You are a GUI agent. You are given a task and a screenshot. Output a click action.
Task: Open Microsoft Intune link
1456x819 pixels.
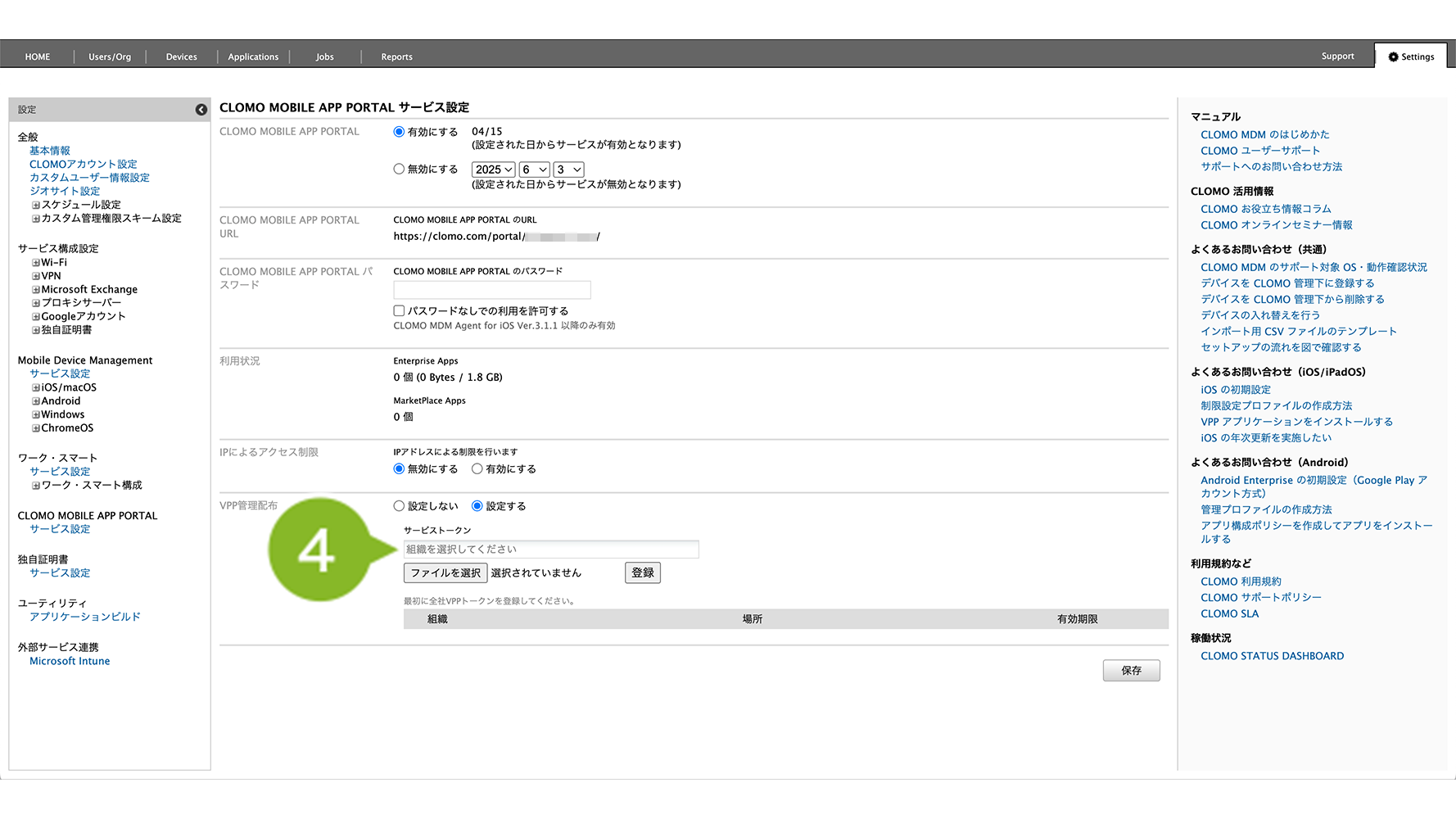70,661
